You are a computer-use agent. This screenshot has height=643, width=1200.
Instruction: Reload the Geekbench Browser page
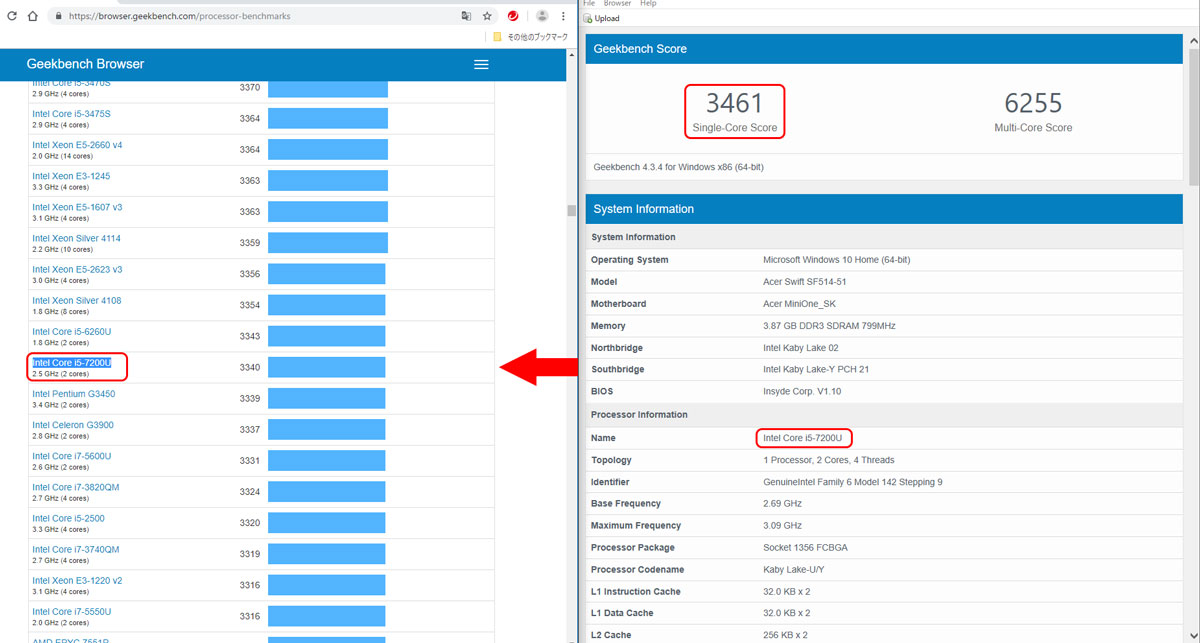click(x=12, y=16)
